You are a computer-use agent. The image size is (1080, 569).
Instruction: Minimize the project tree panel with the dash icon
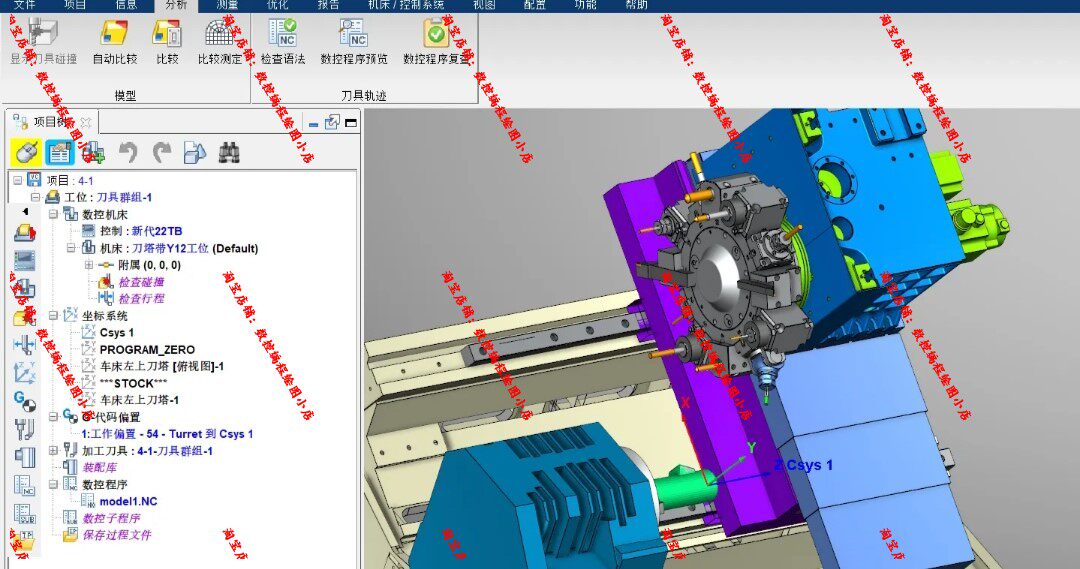pyautogui.click(x=313, y=124)
